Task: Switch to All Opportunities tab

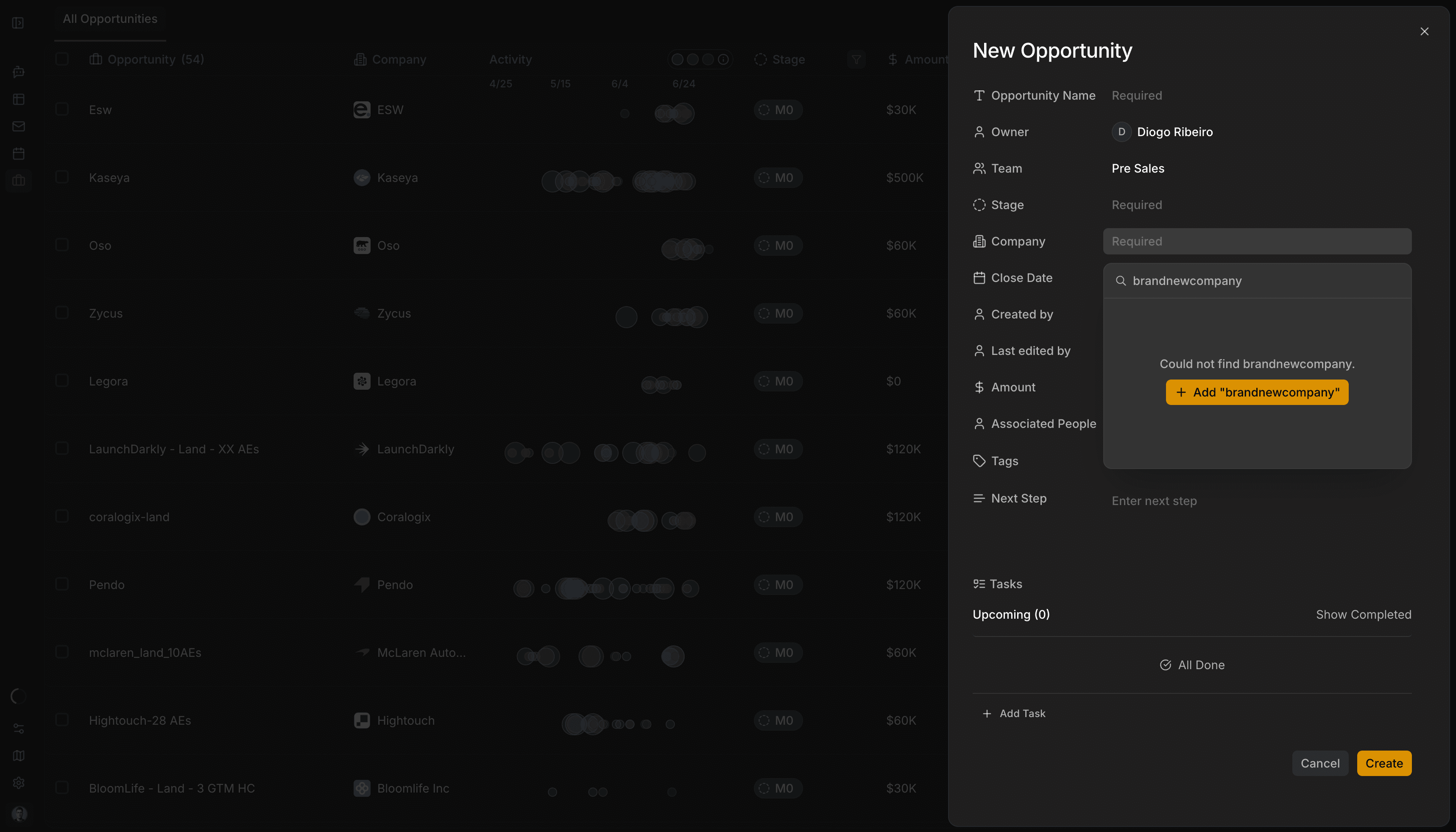Action: tap(110, 19)
